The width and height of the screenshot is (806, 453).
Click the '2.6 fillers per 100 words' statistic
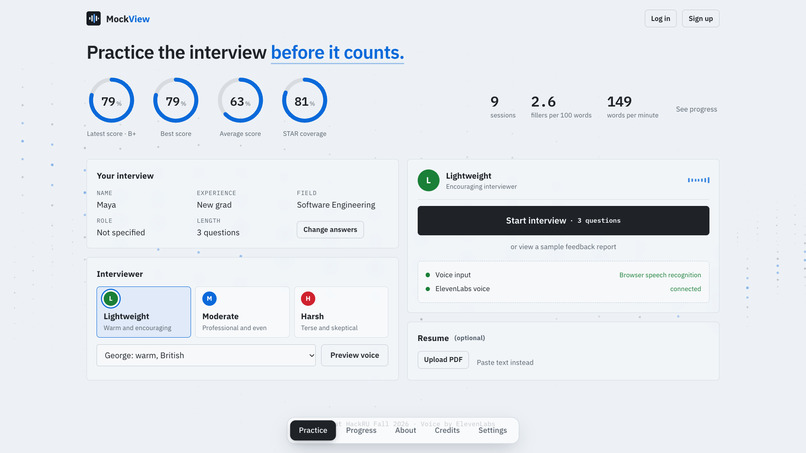coord(561,107)
